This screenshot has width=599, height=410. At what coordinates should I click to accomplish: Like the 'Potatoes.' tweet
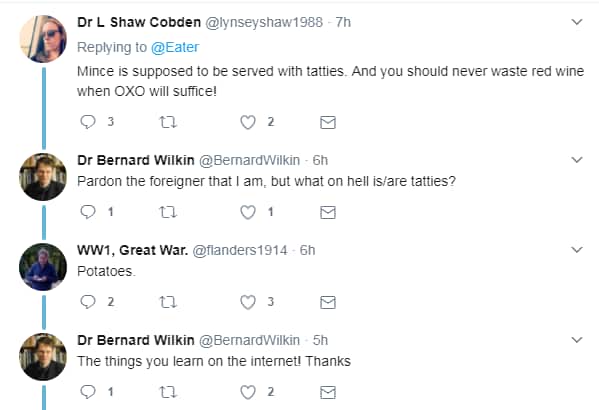tap(248, 302)
